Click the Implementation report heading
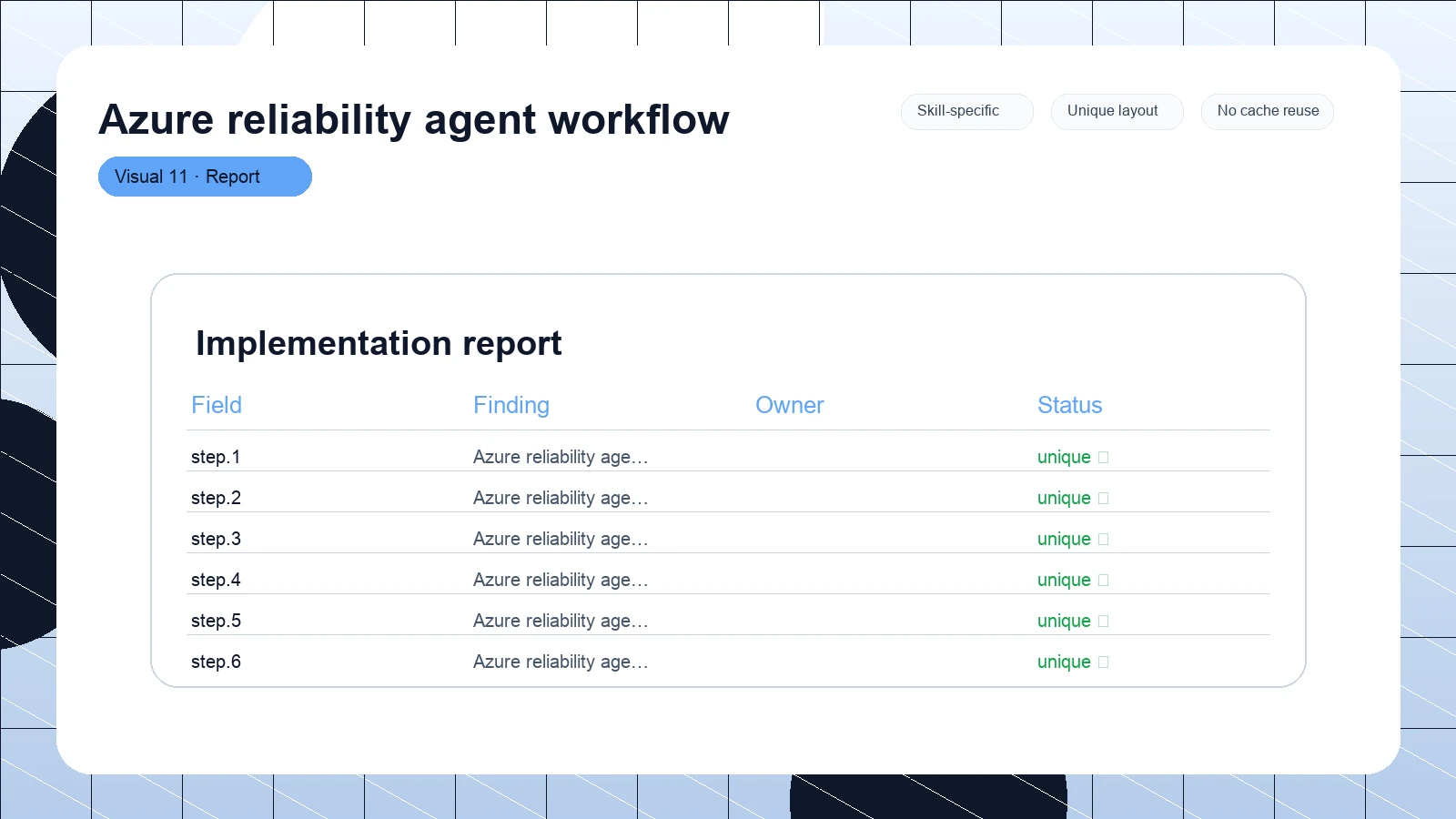The height and width of the screenshot is (819, 1456). [379, 344]
